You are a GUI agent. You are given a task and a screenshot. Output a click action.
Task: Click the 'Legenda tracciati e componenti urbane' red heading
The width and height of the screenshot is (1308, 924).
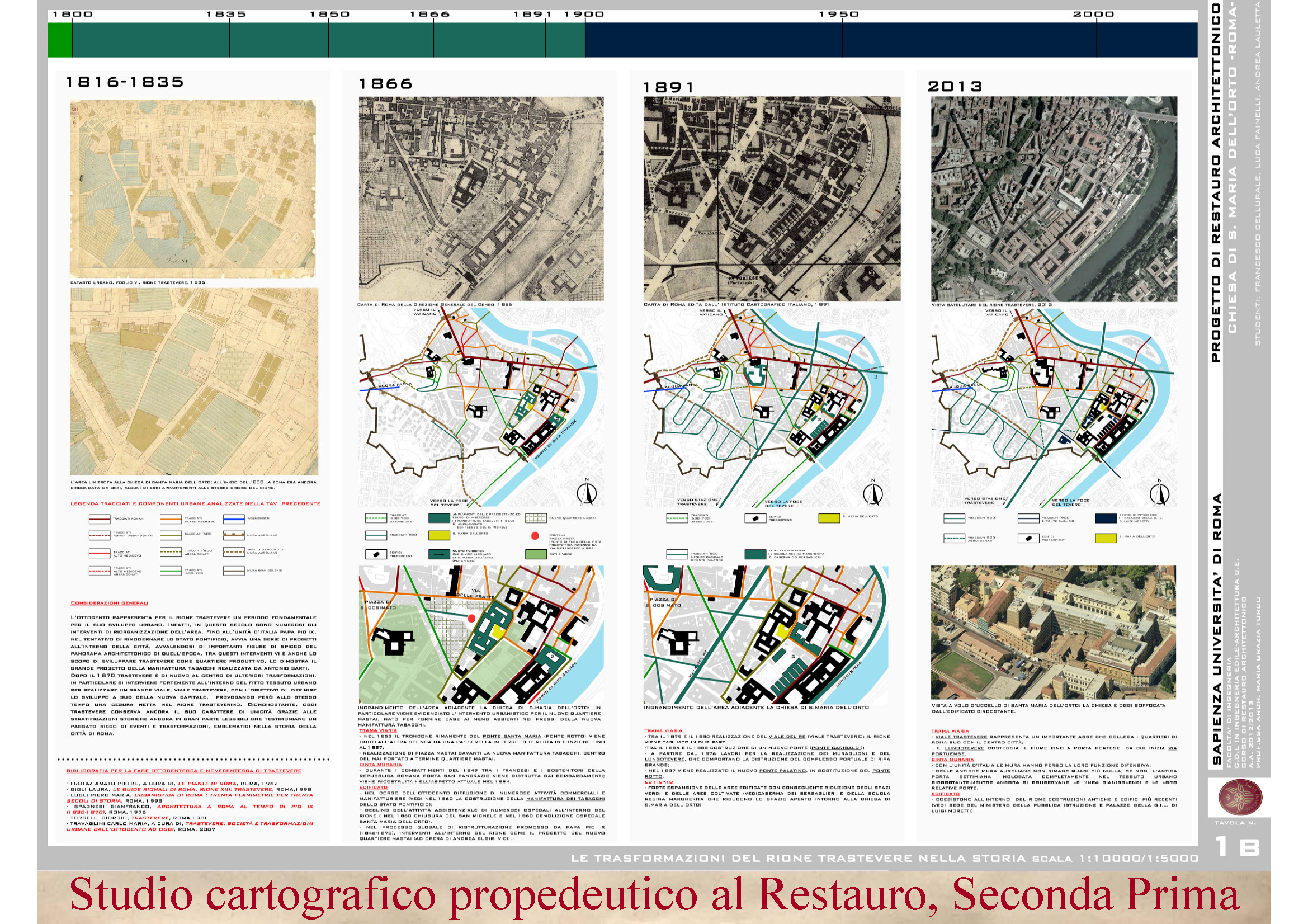click(x=195, y=503)
